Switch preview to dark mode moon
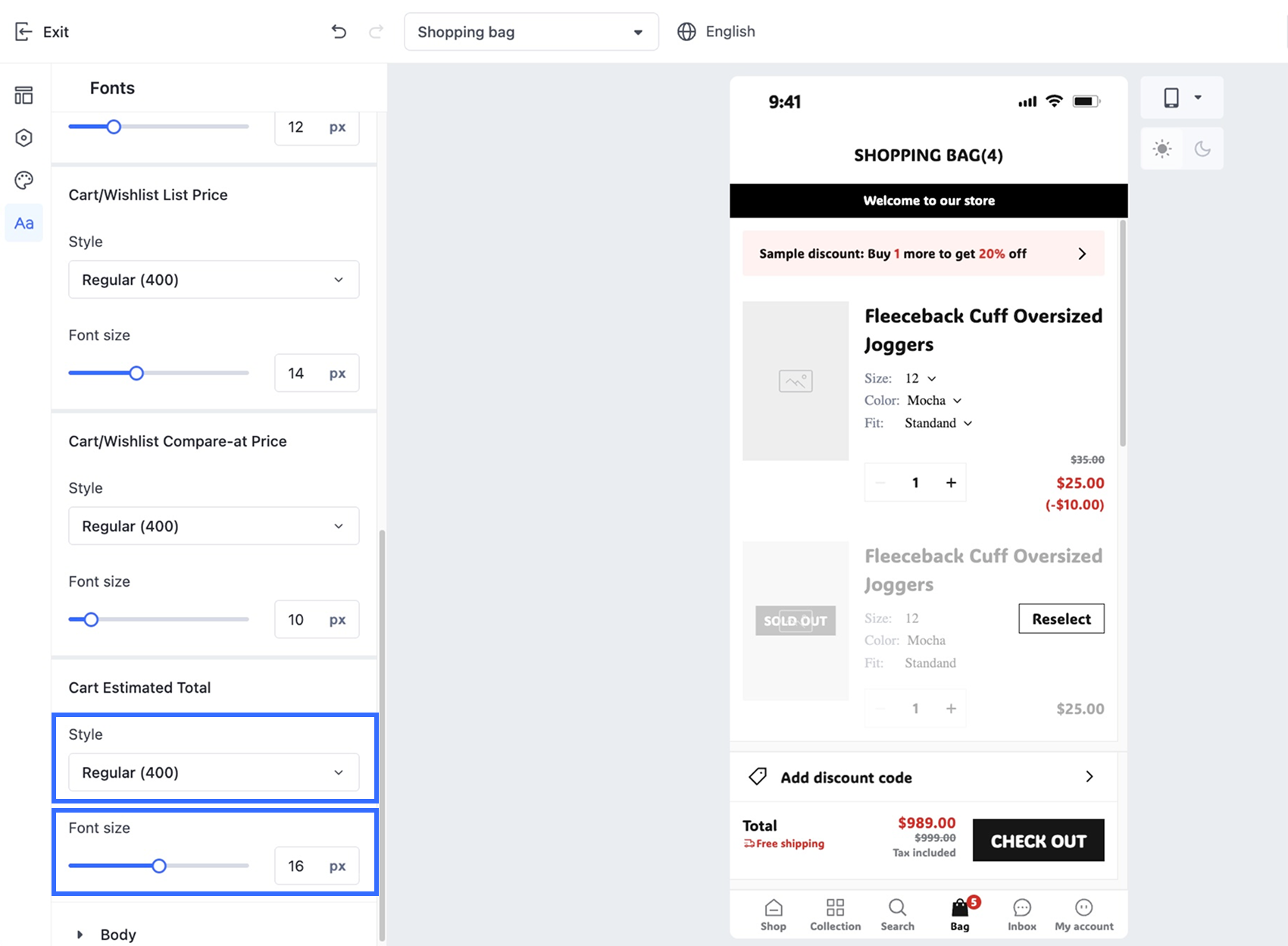This screenshot has width=1288, height=946. click(1202, 149)
